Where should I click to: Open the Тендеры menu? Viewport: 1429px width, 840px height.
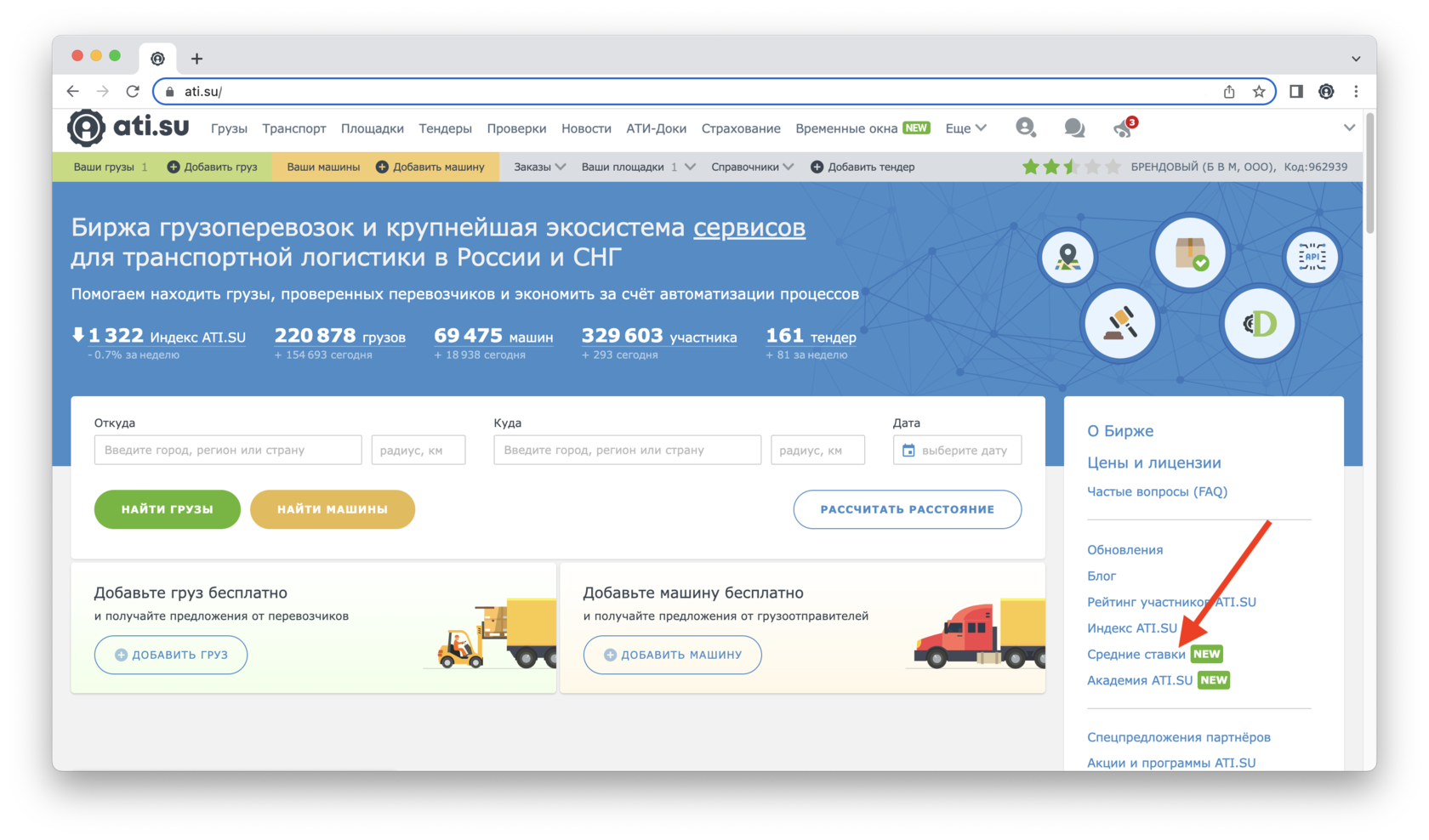[445, 128]
